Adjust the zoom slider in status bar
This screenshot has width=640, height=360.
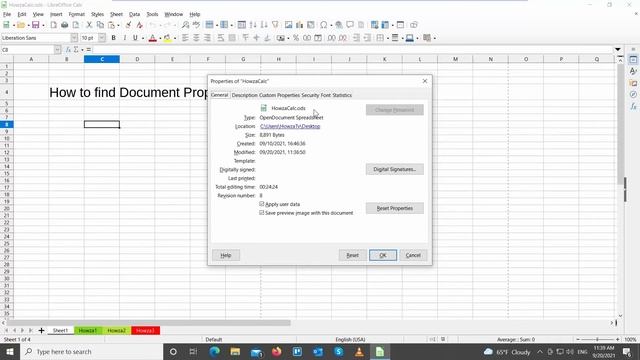coord(597,339)
